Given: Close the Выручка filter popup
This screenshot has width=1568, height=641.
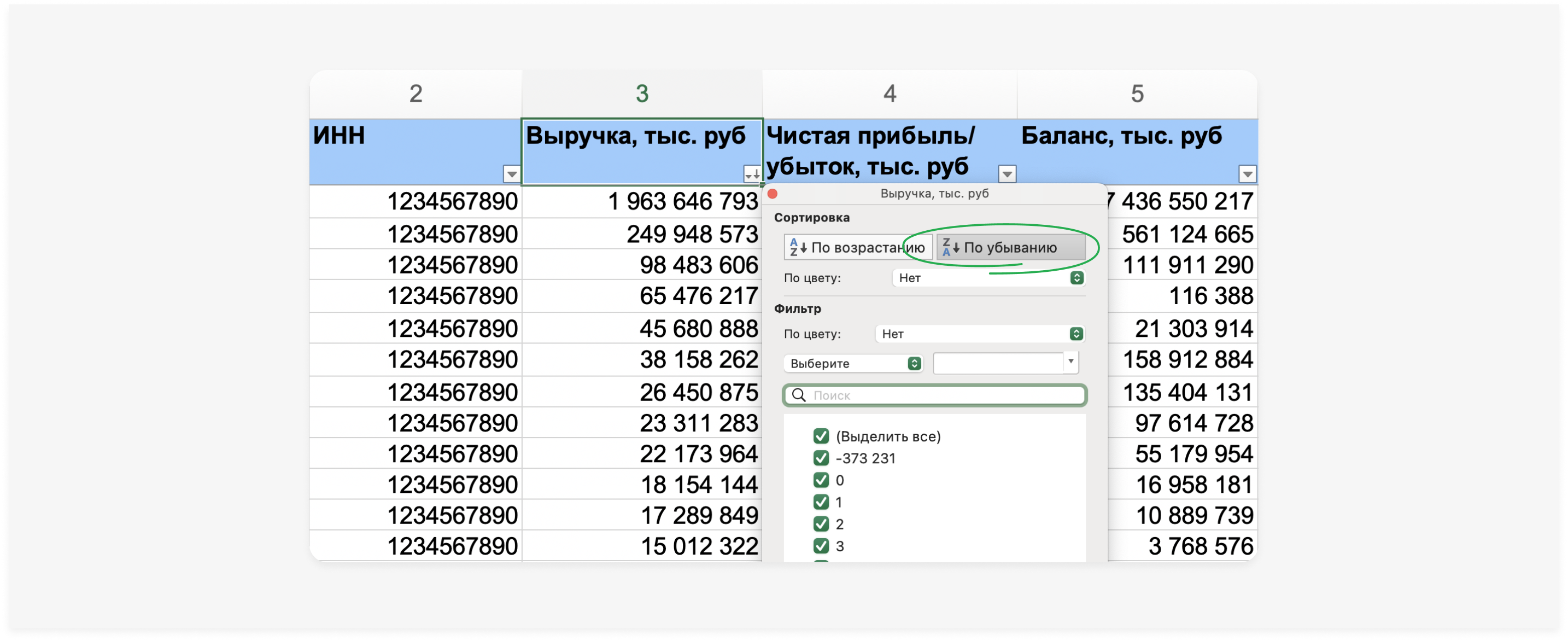Looking at the screenshot, I should (773, 194).
